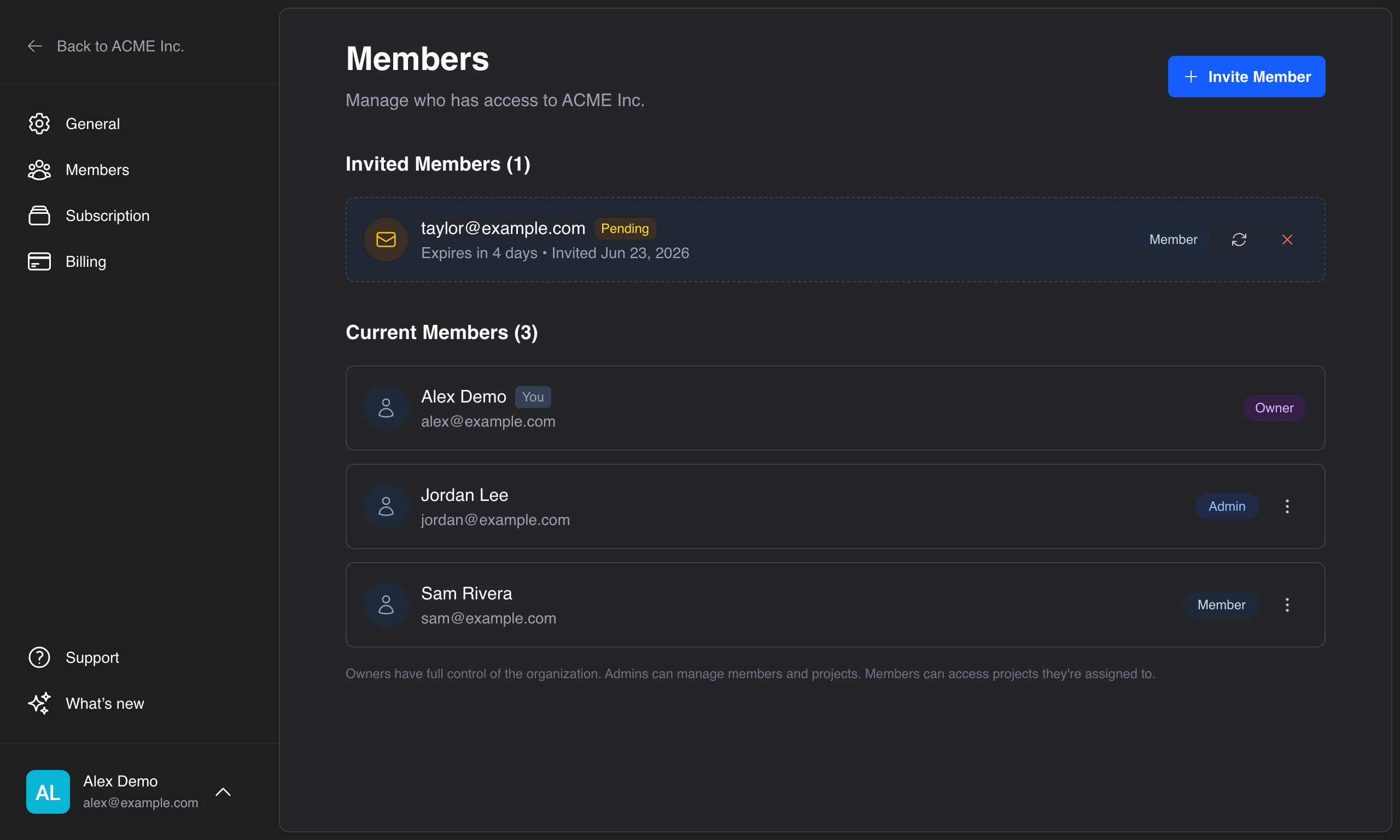Click the AL avatar in the sidebar footer
The height and width of the screenshot is (840, 1400).
pyautogui.click(x=48, y=791)
